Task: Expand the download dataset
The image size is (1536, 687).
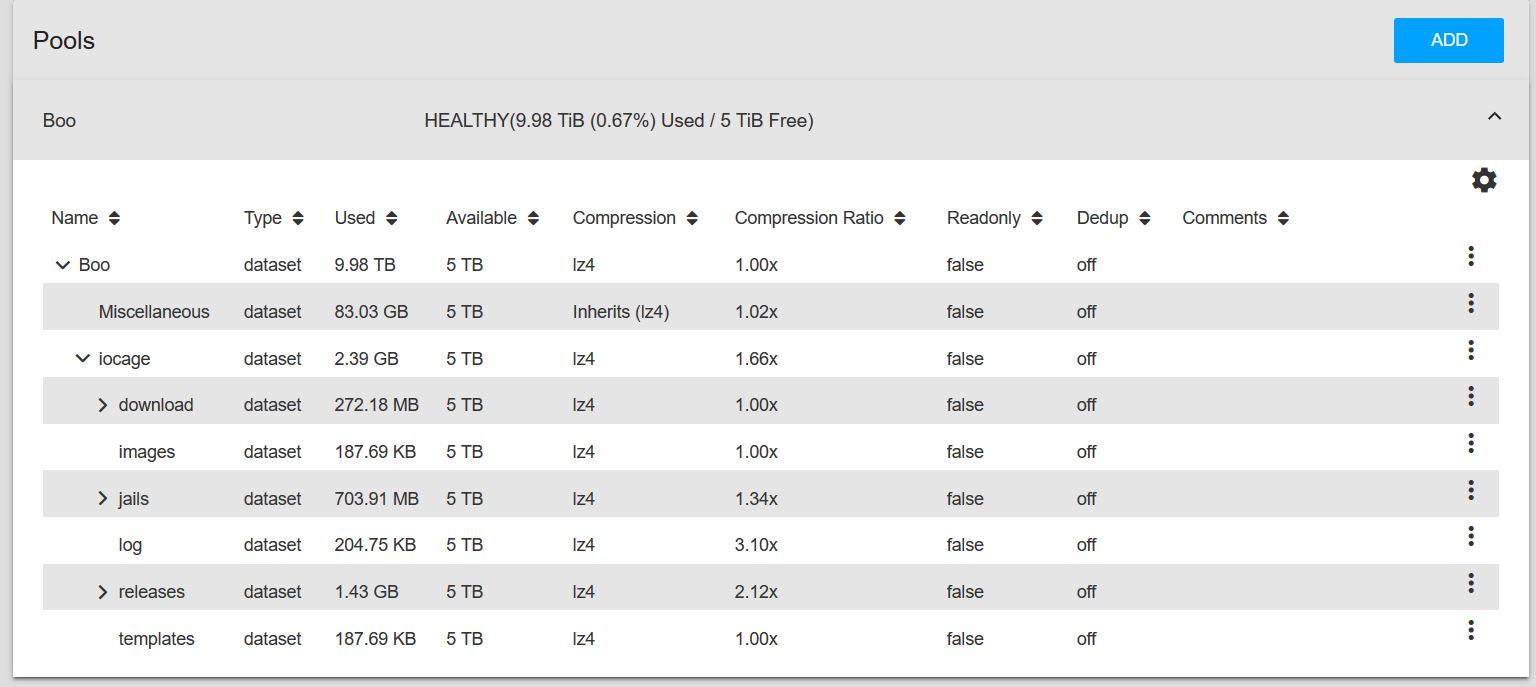Action: [x=102, y=405]
